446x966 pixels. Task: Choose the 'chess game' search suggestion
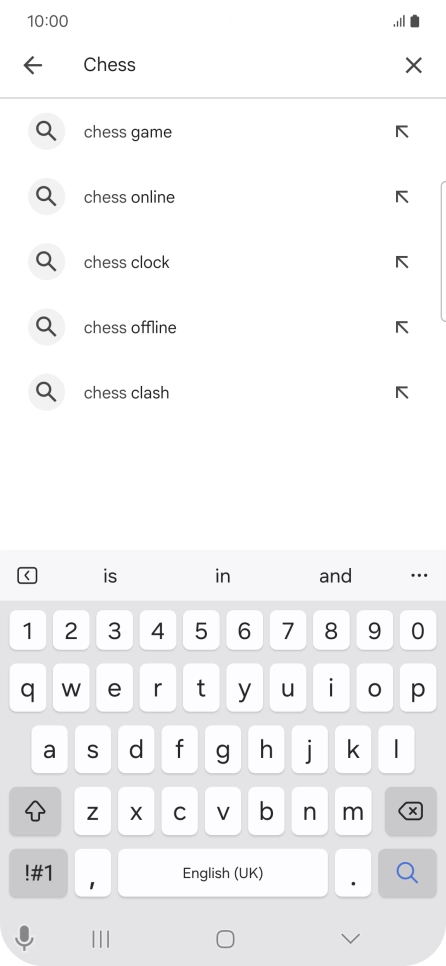[223, 131]
